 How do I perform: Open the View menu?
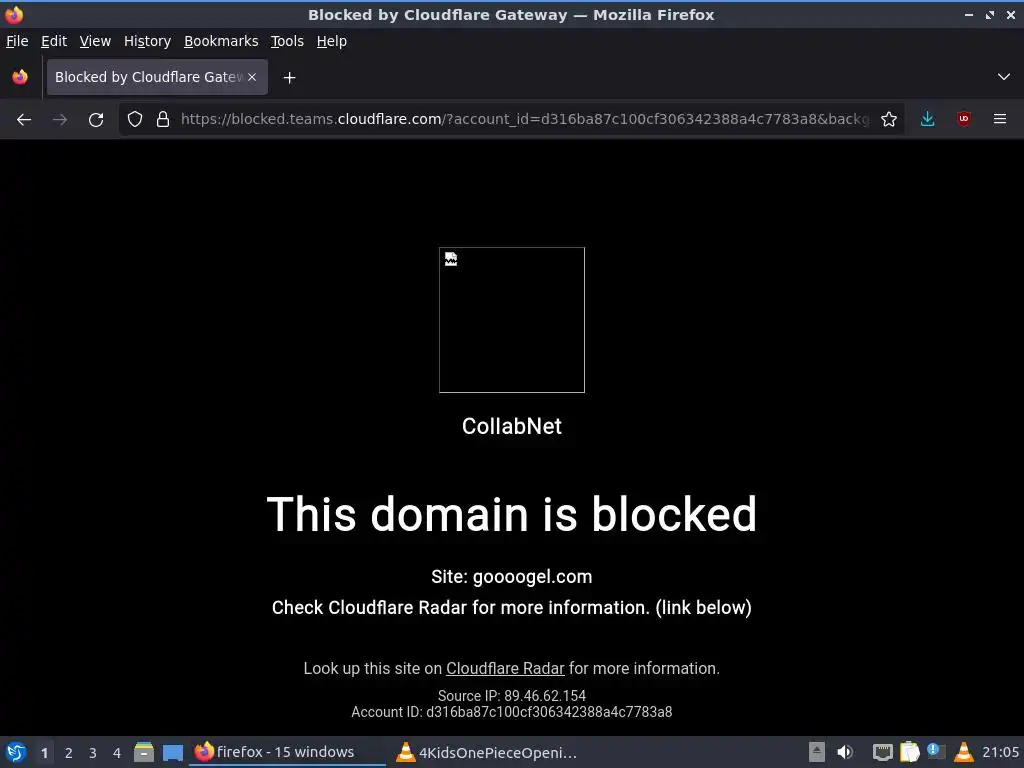point(95,41)
